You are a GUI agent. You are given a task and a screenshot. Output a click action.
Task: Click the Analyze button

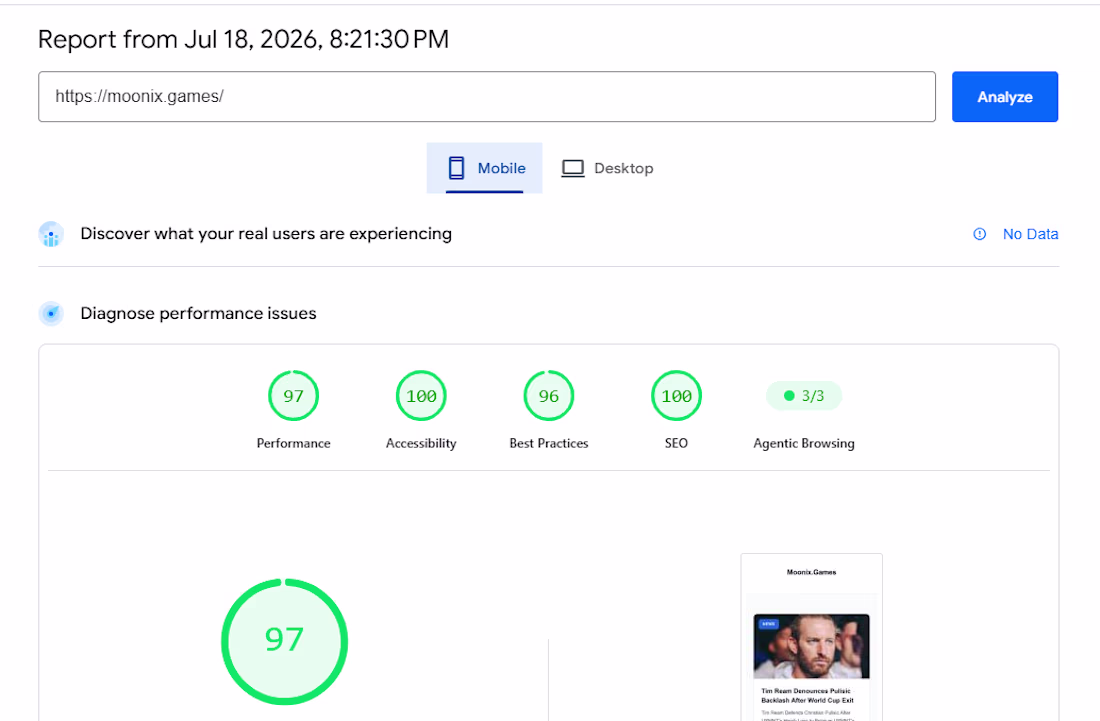pos(1005,97)
